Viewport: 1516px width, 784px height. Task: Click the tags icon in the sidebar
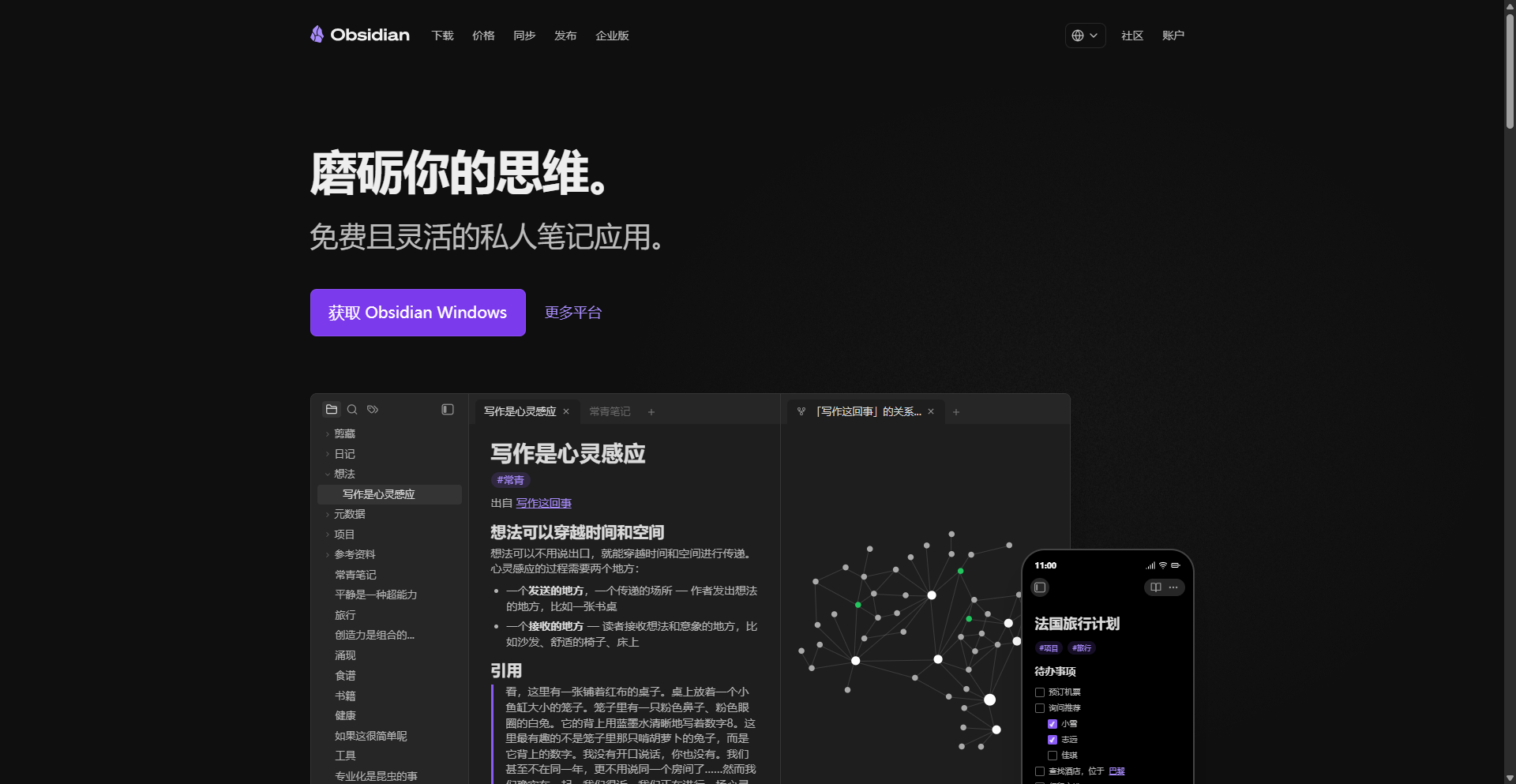pyautogui.click(x=373, y=410)
